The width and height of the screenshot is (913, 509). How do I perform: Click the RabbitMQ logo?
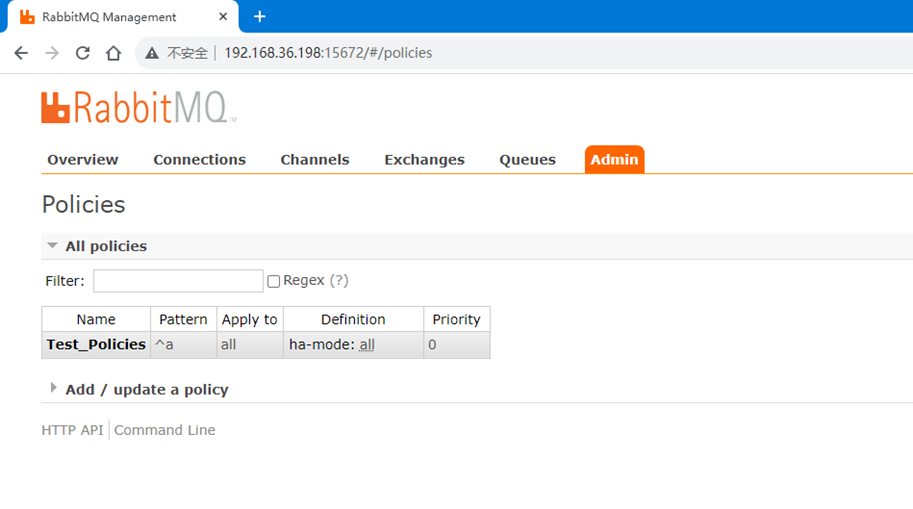(x=139, y=107)
